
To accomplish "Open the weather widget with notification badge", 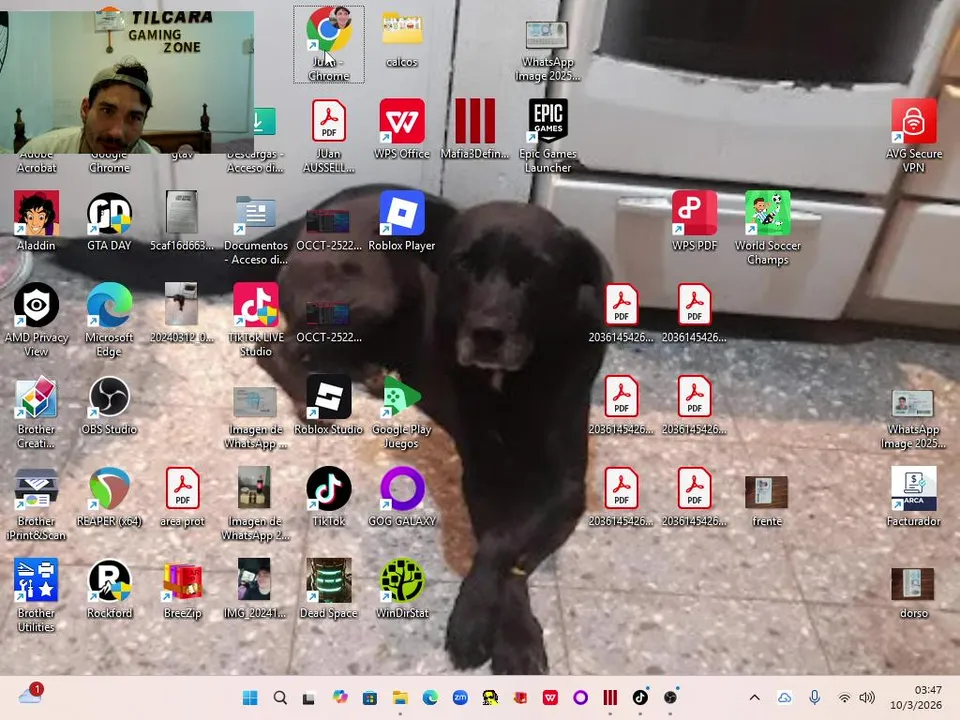I will tap(31, 694).
